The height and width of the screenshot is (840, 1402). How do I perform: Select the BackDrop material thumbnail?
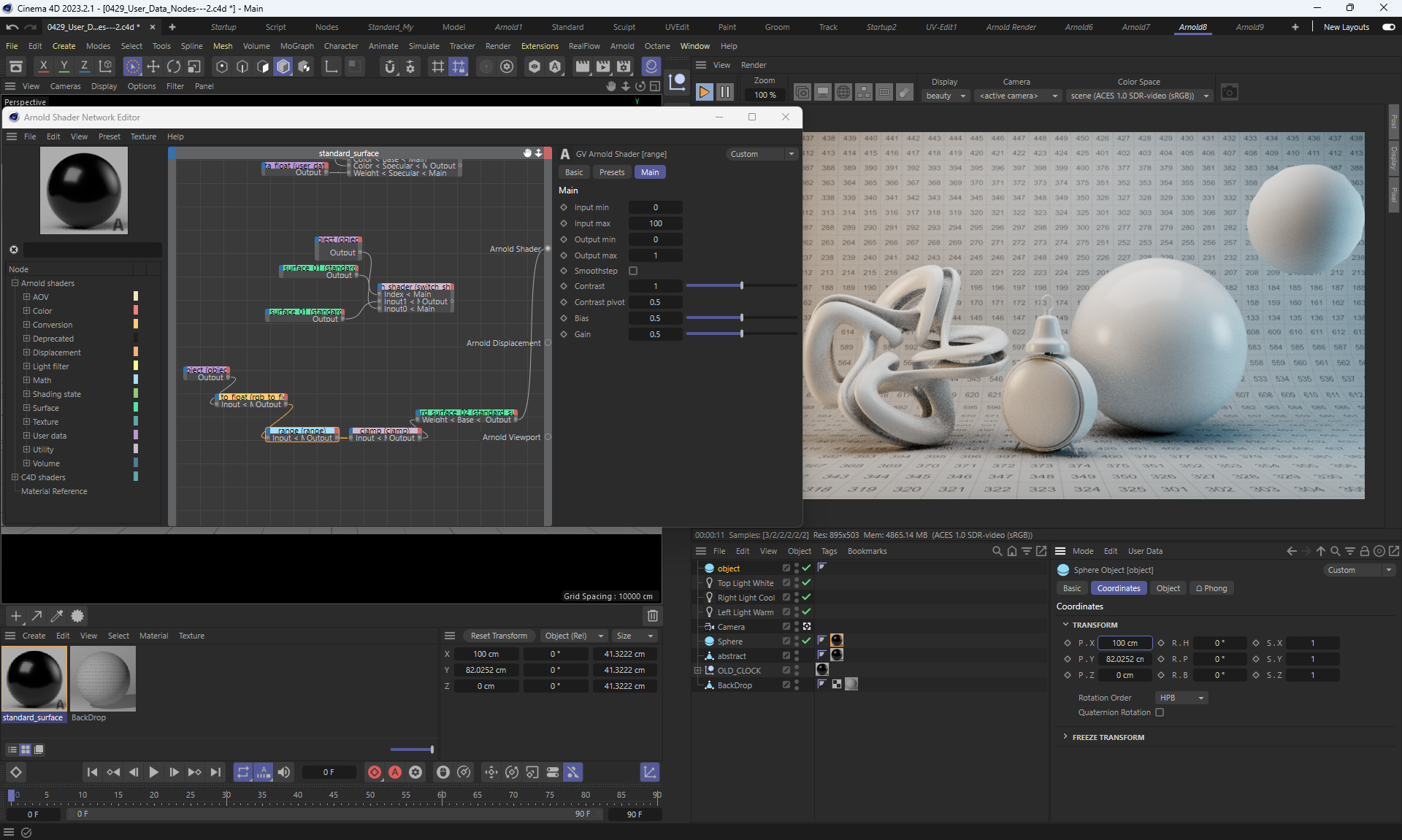click(x=103, y=679)
